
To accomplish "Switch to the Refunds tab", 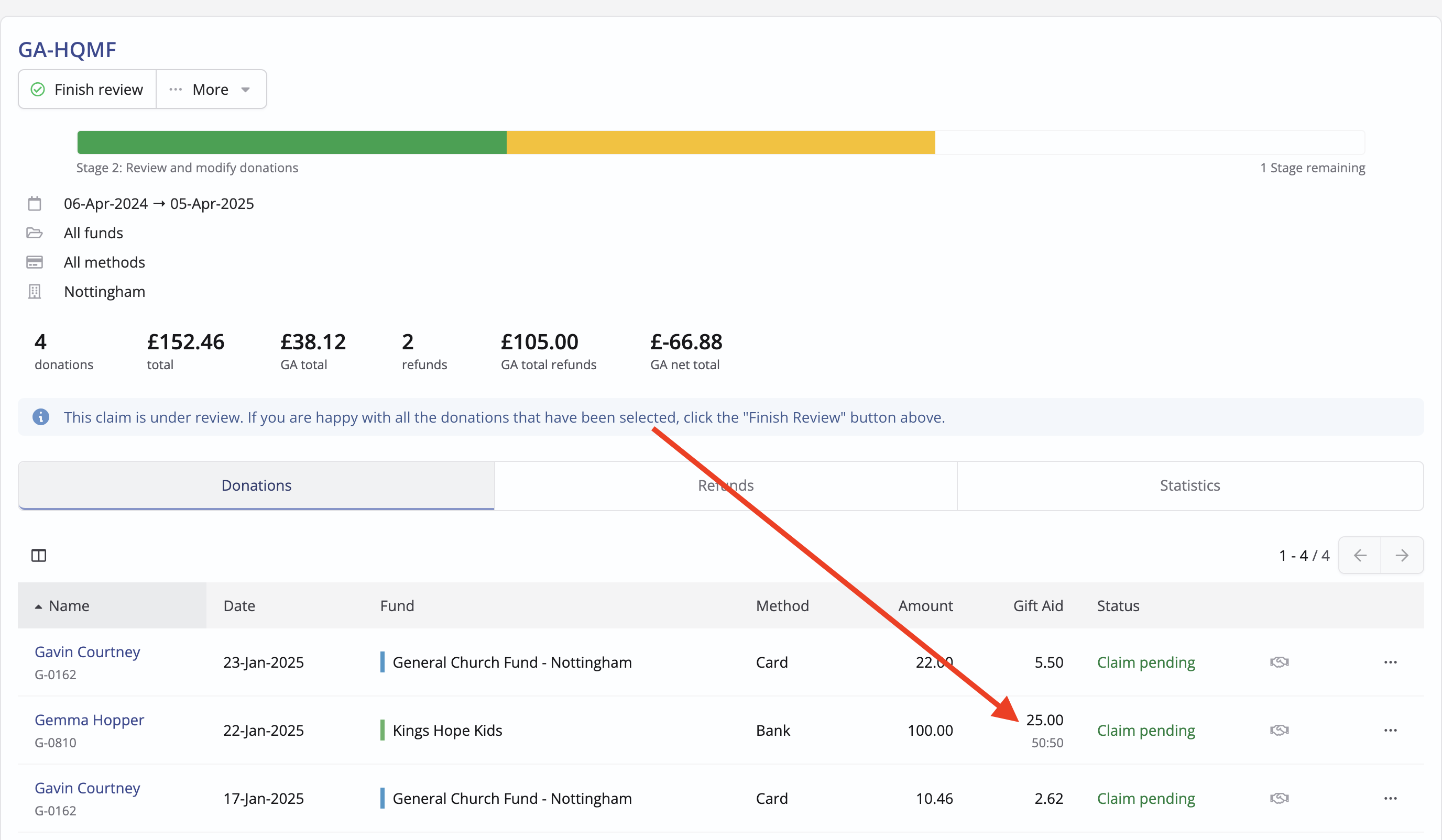I will [726, 485].
